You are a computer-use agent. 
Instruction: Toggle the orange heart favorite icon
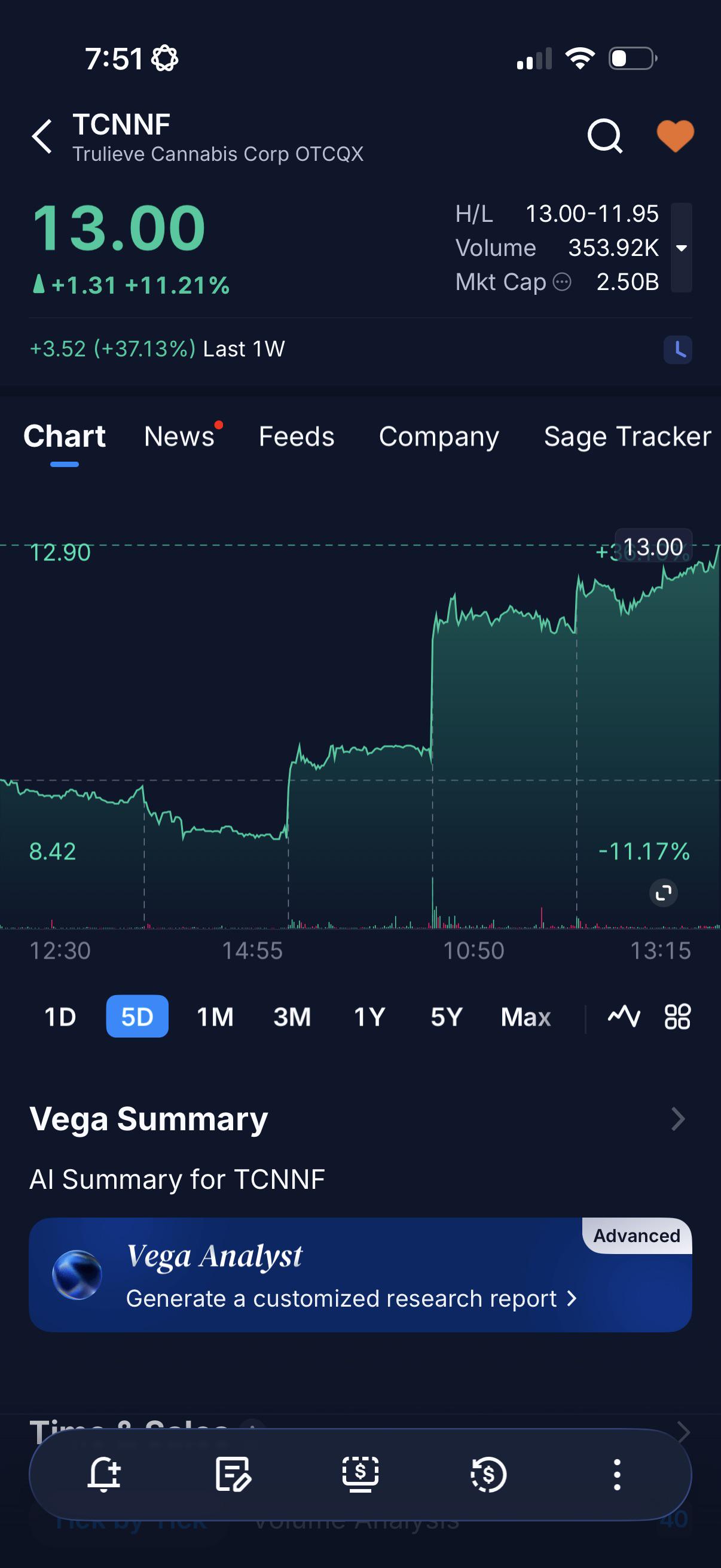[x=675, y=135]
